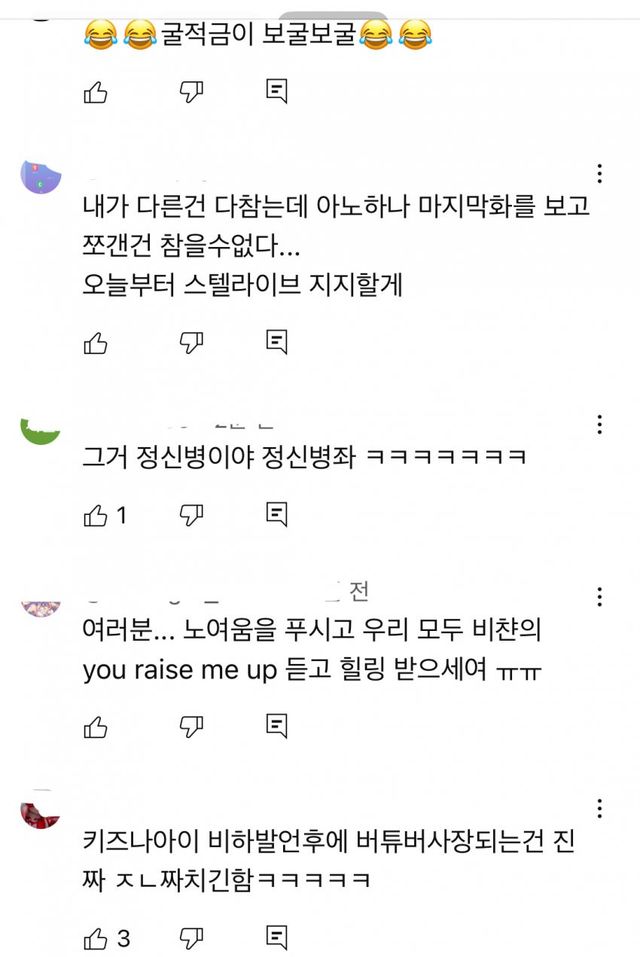This screenshot has width=640, height=957.
Task: Dislike the 정신병이야 정신병좌 comment
Action: (x=191, y=516)
